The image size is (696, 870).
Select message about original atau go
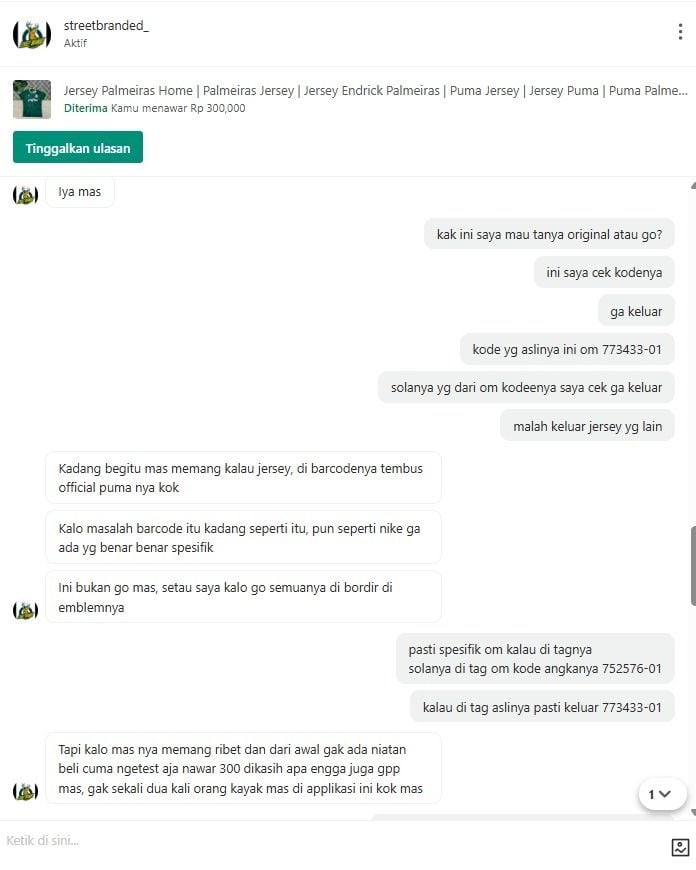click(x=549, y=234)
